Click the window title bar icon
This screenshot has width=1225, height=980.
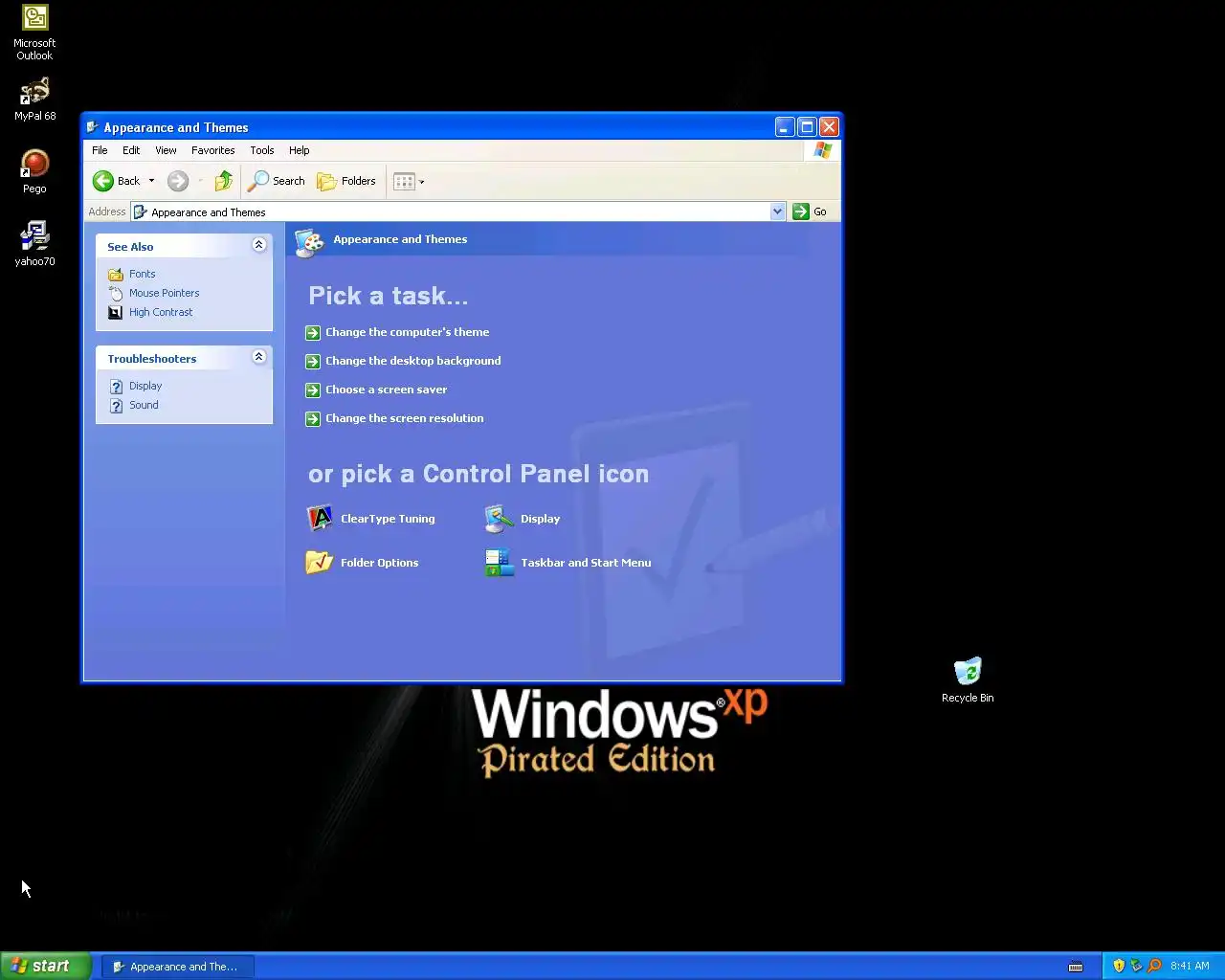93,126
